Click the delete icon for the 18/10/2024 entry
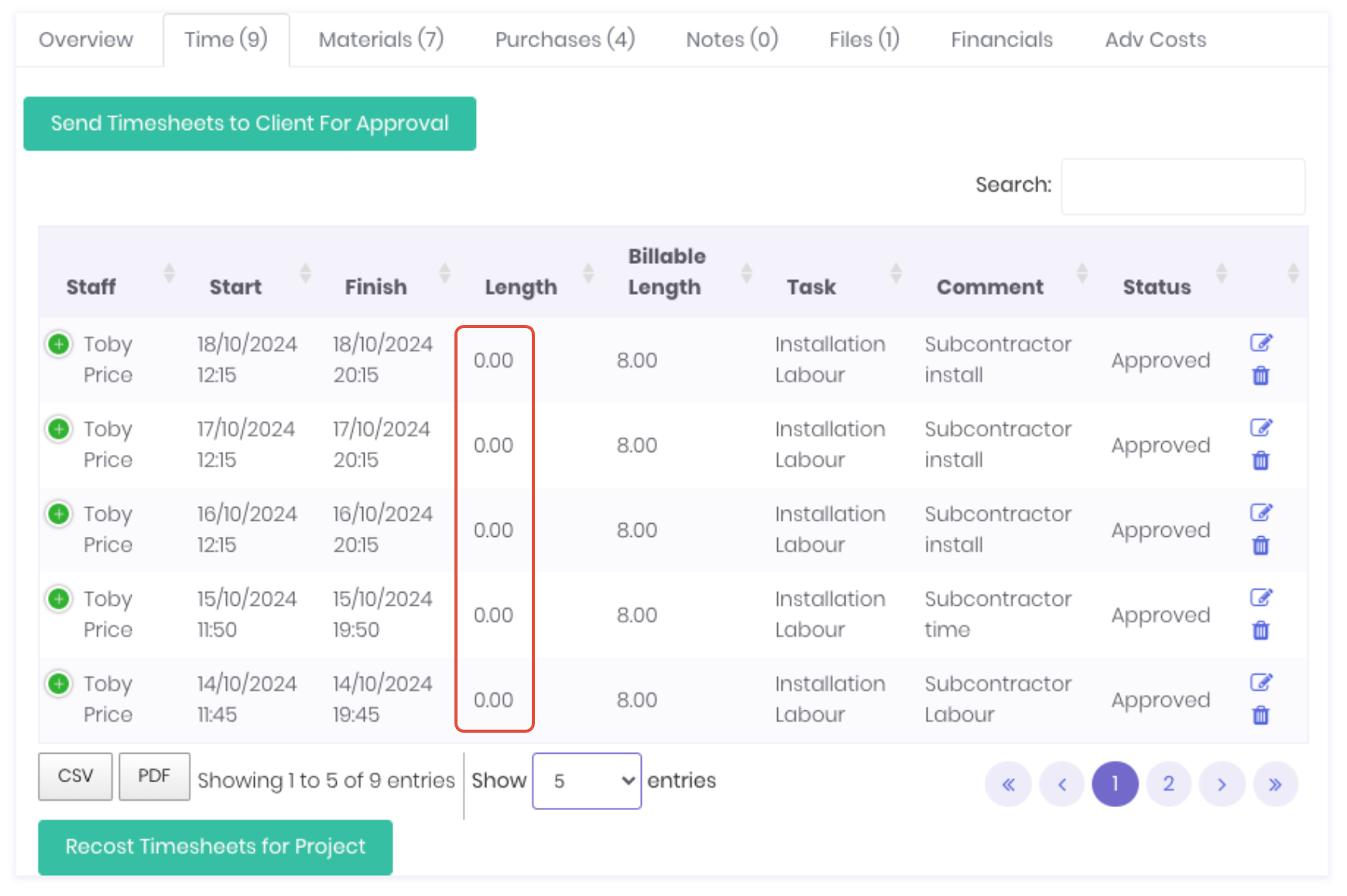The width and height of the screenshot is (1347, 896). tap(1260, 377)
